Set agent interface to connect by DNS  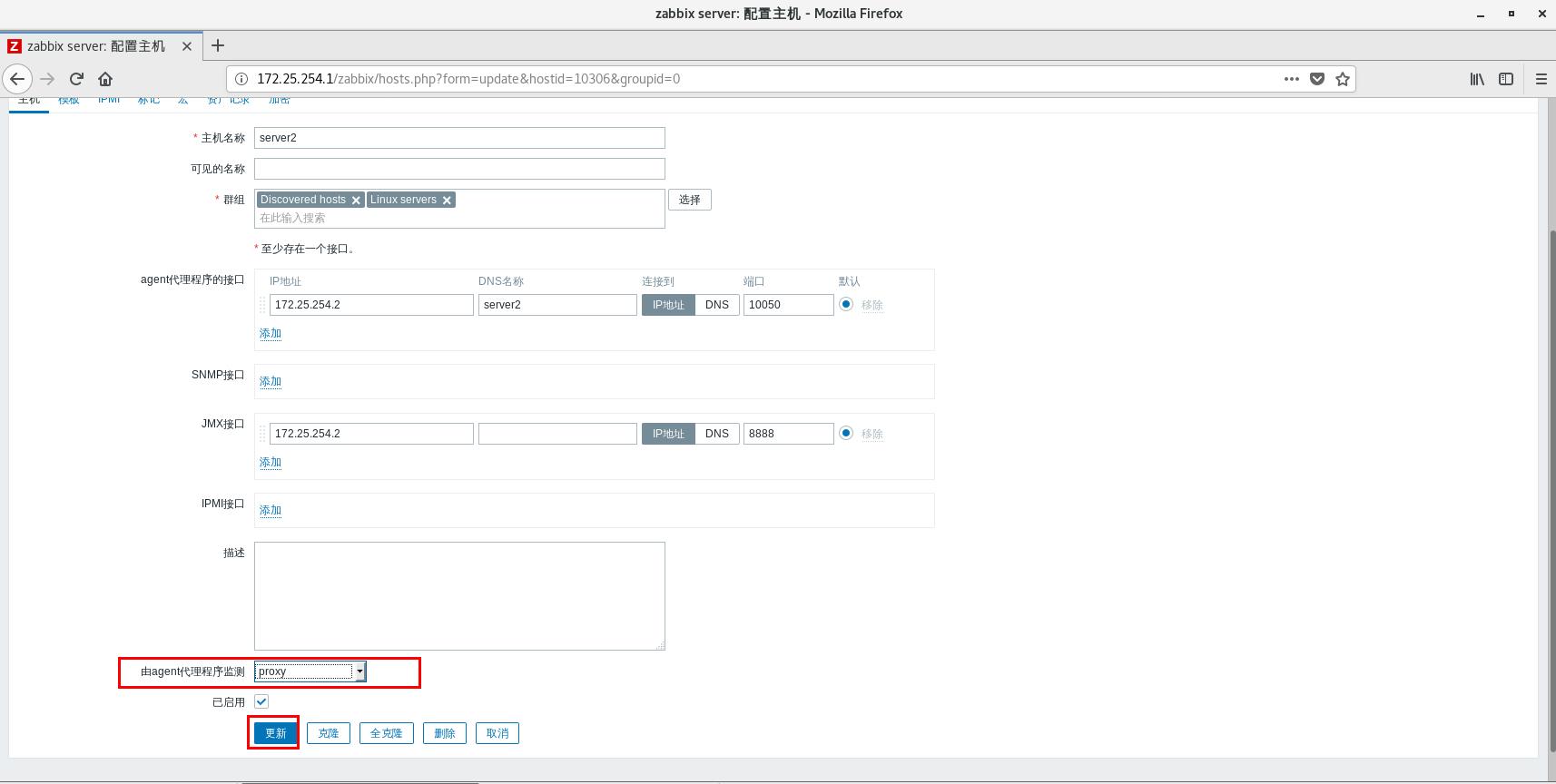[x=717, y=305]
